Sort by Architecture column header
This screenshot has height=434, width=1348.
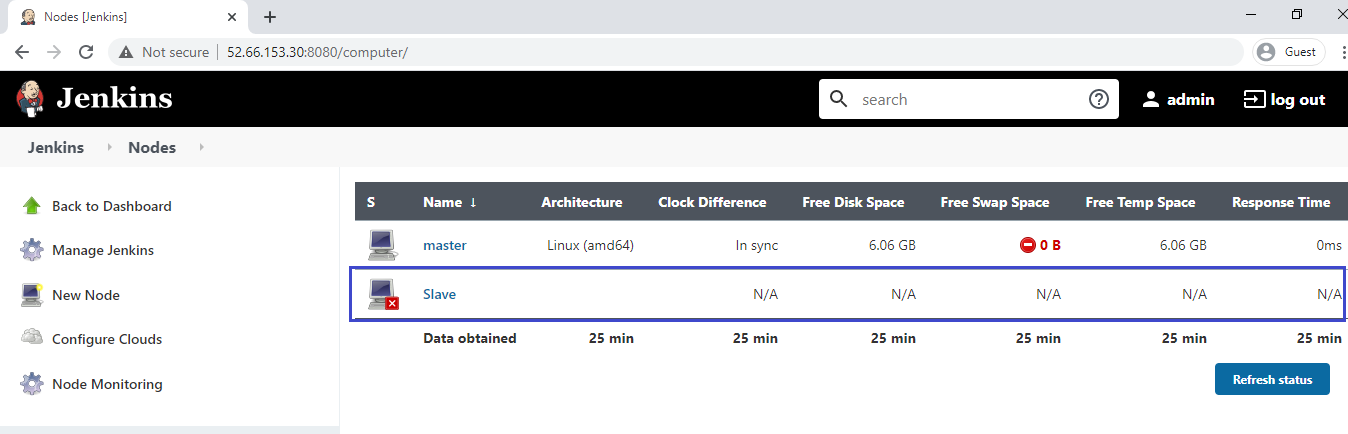click(582, 202)
